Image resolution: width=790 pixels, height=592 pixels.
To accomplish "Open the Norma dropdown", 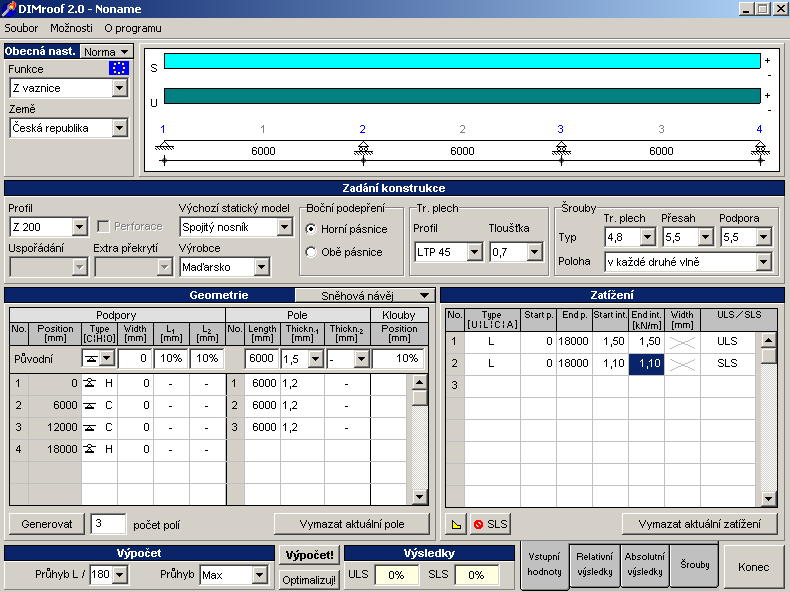I will point(106,51).
